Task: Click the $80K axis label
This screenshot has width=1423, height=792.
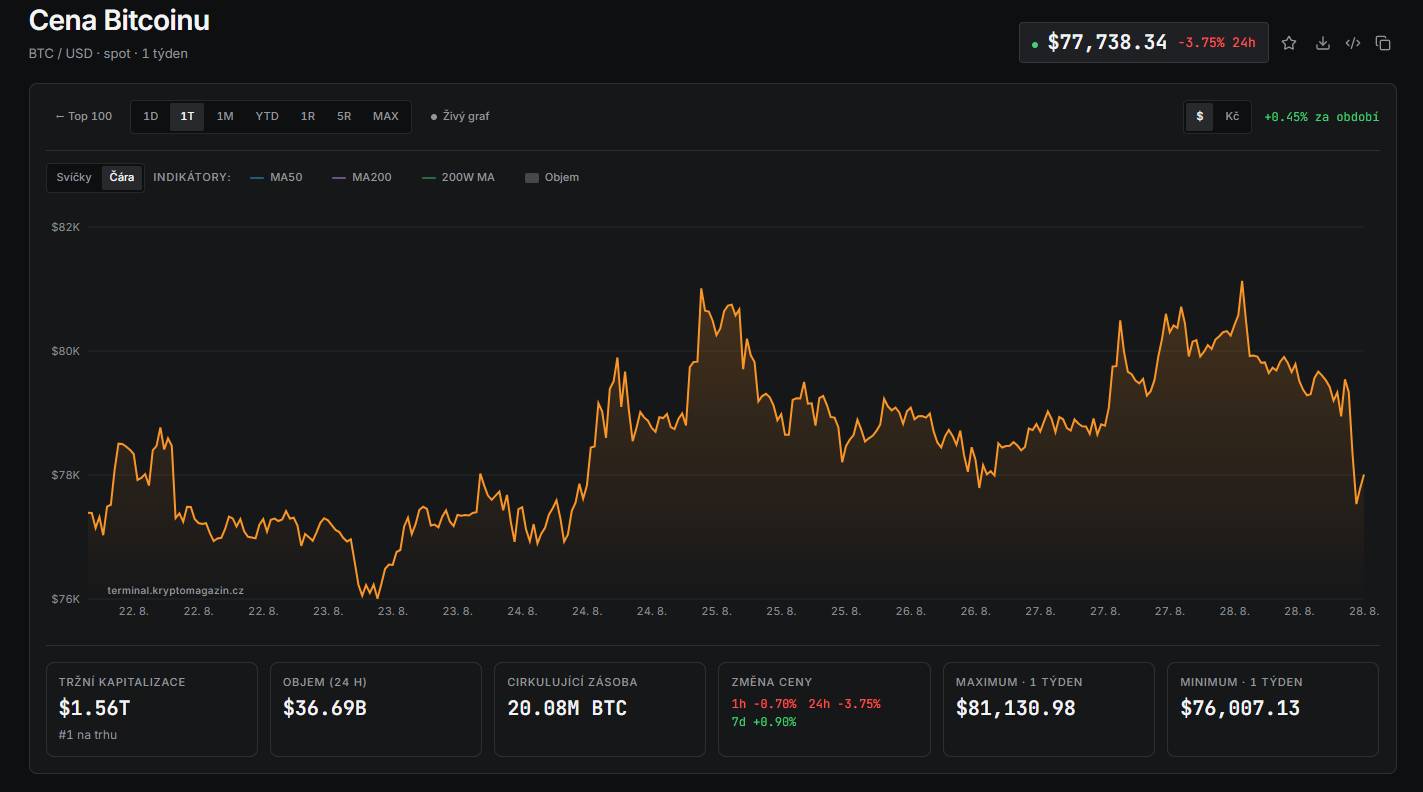Action: pyautogui.click(x=66, y=351)
